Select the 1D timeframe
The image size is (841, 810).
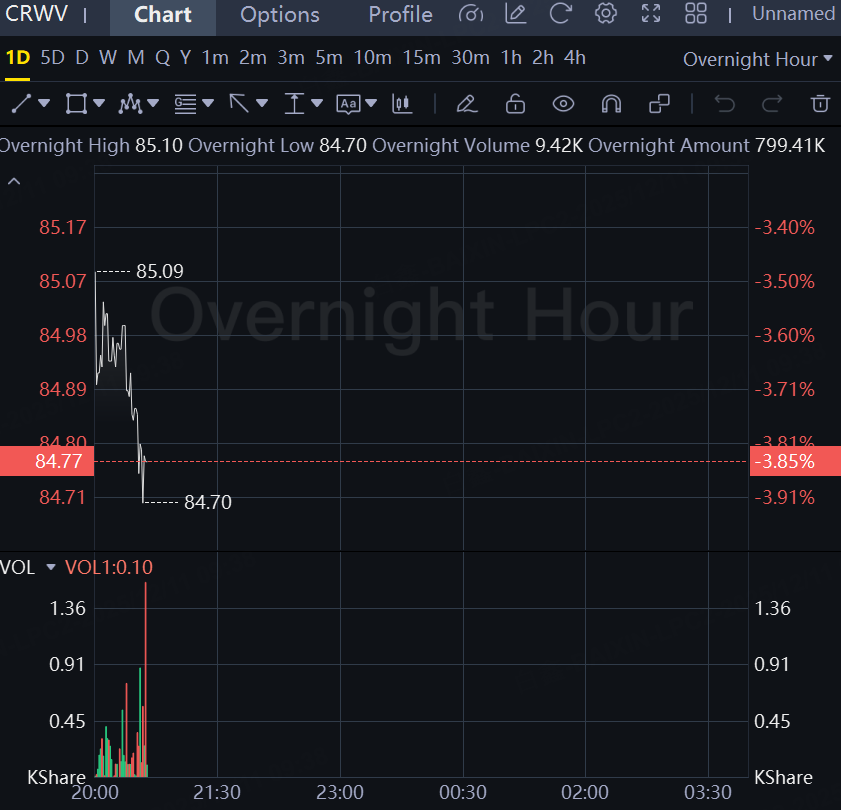click(17, 58)
